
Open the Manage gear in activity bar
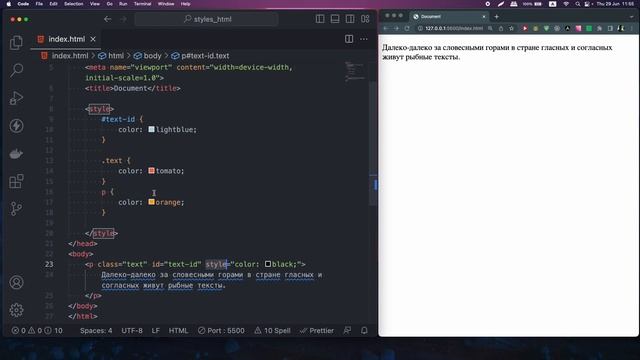(16, 310)
